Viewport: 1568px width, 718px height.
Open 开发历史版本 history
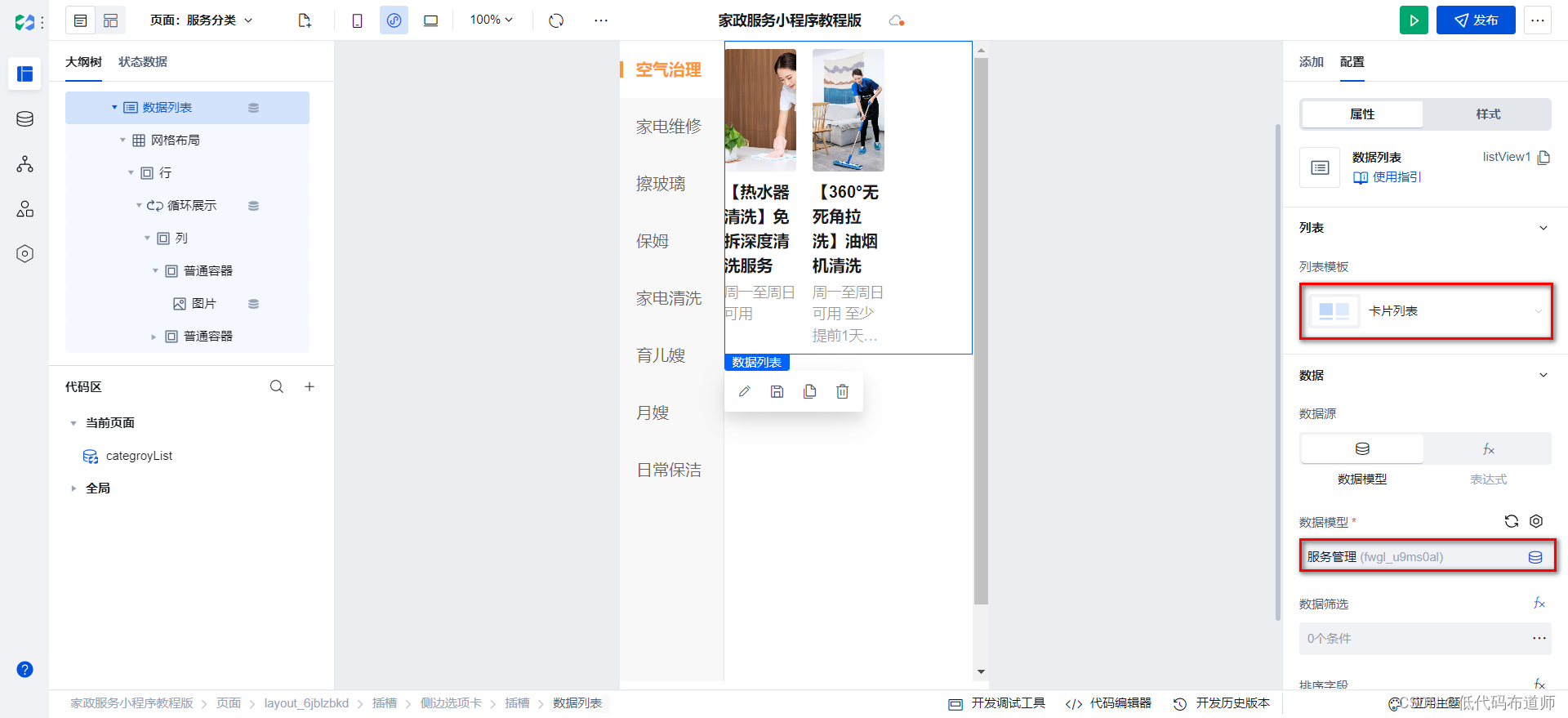[1222, 703]
